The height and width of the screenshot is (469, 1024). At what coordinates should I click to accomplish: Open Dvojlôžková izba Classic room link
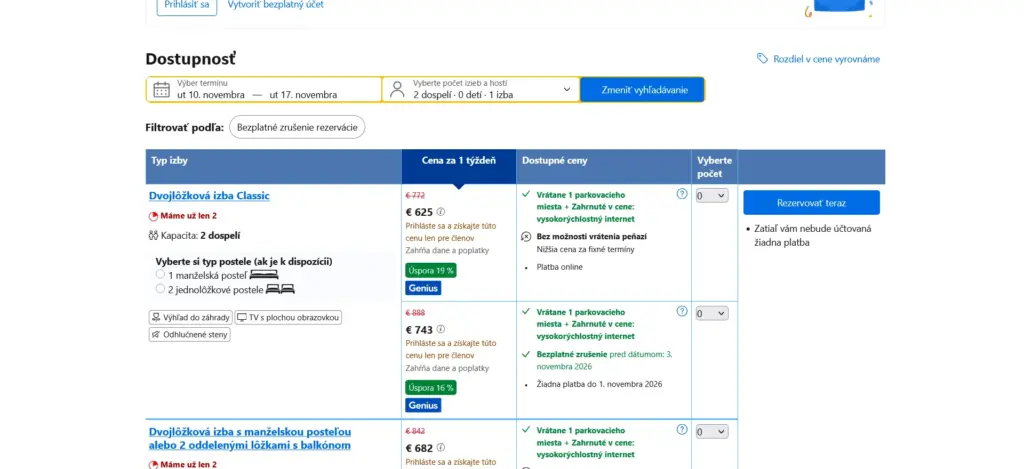pos(209,195)
